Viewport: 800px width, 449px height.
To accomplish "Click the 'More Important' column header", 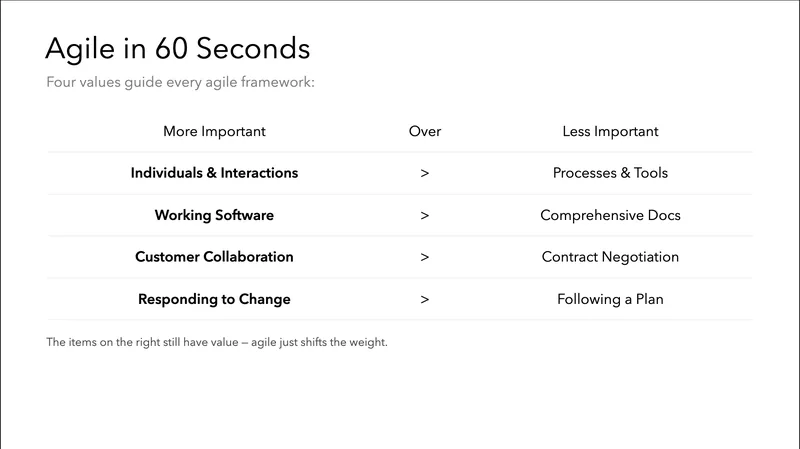I will tap(214, 131).
